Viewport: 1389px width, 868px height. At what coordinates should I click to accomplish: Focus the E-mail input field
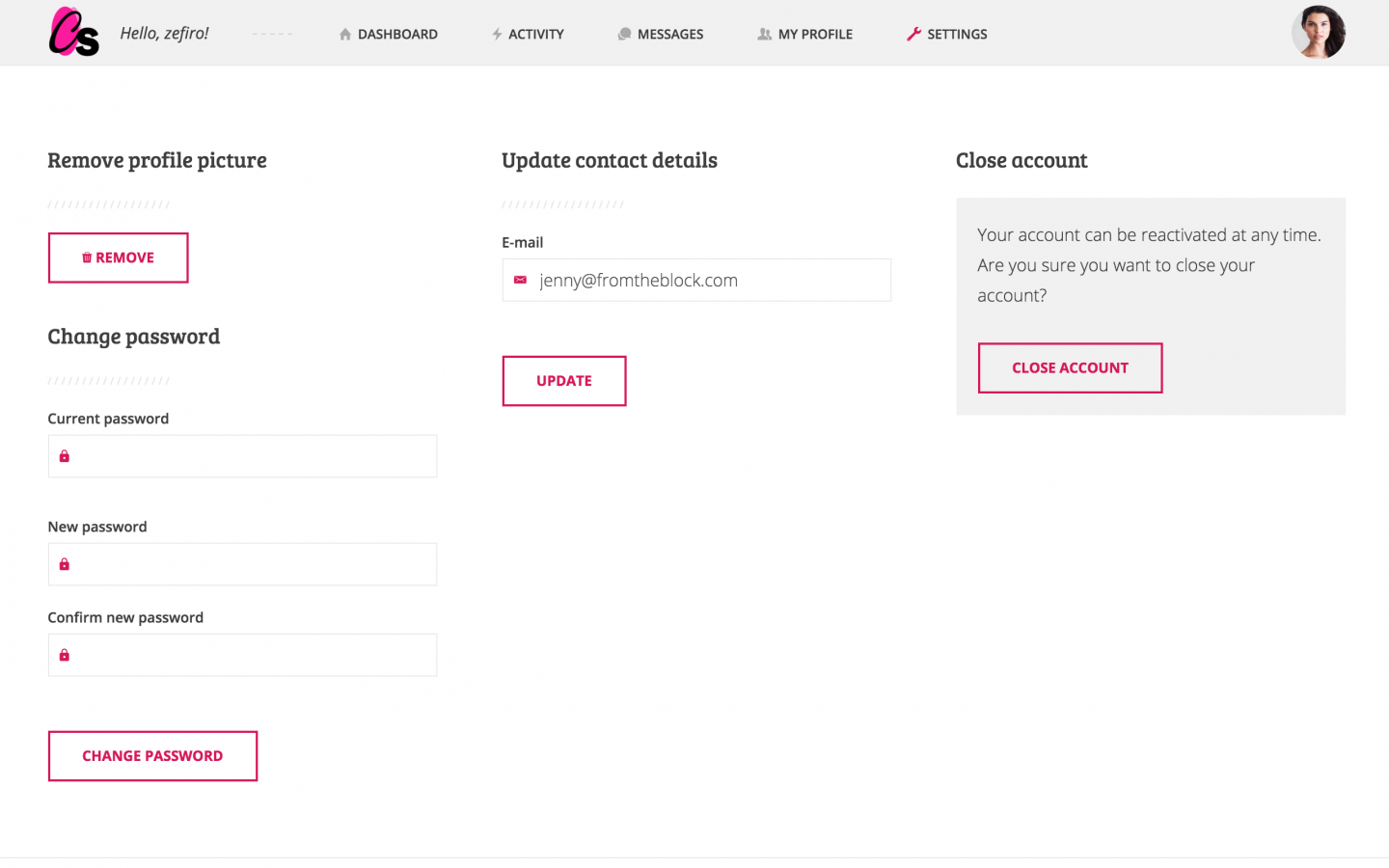696,280
